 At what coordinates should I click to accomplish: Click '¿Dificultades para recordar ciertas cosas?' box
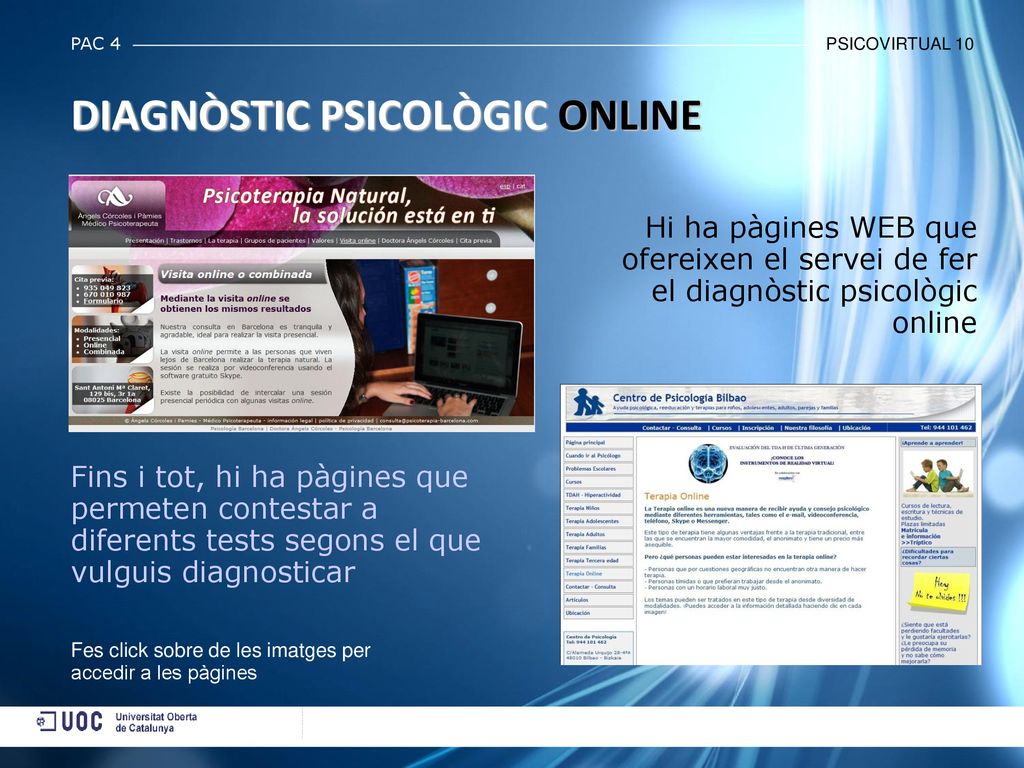[938, 556]
